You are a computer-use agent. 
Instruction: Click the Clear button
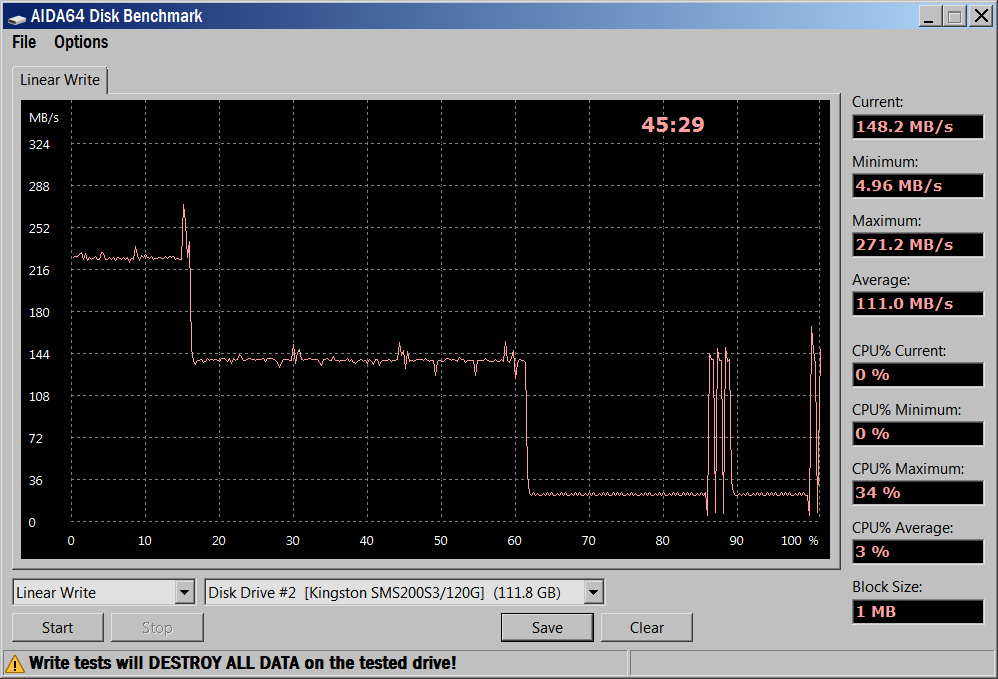coord(647,628)
